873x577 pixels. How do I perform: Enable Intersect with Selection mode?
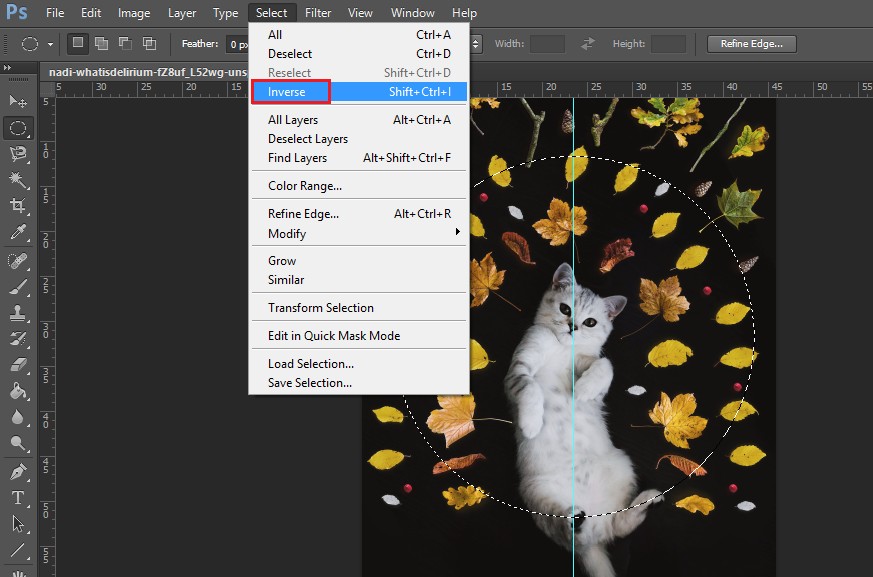[x=149, y=43]
